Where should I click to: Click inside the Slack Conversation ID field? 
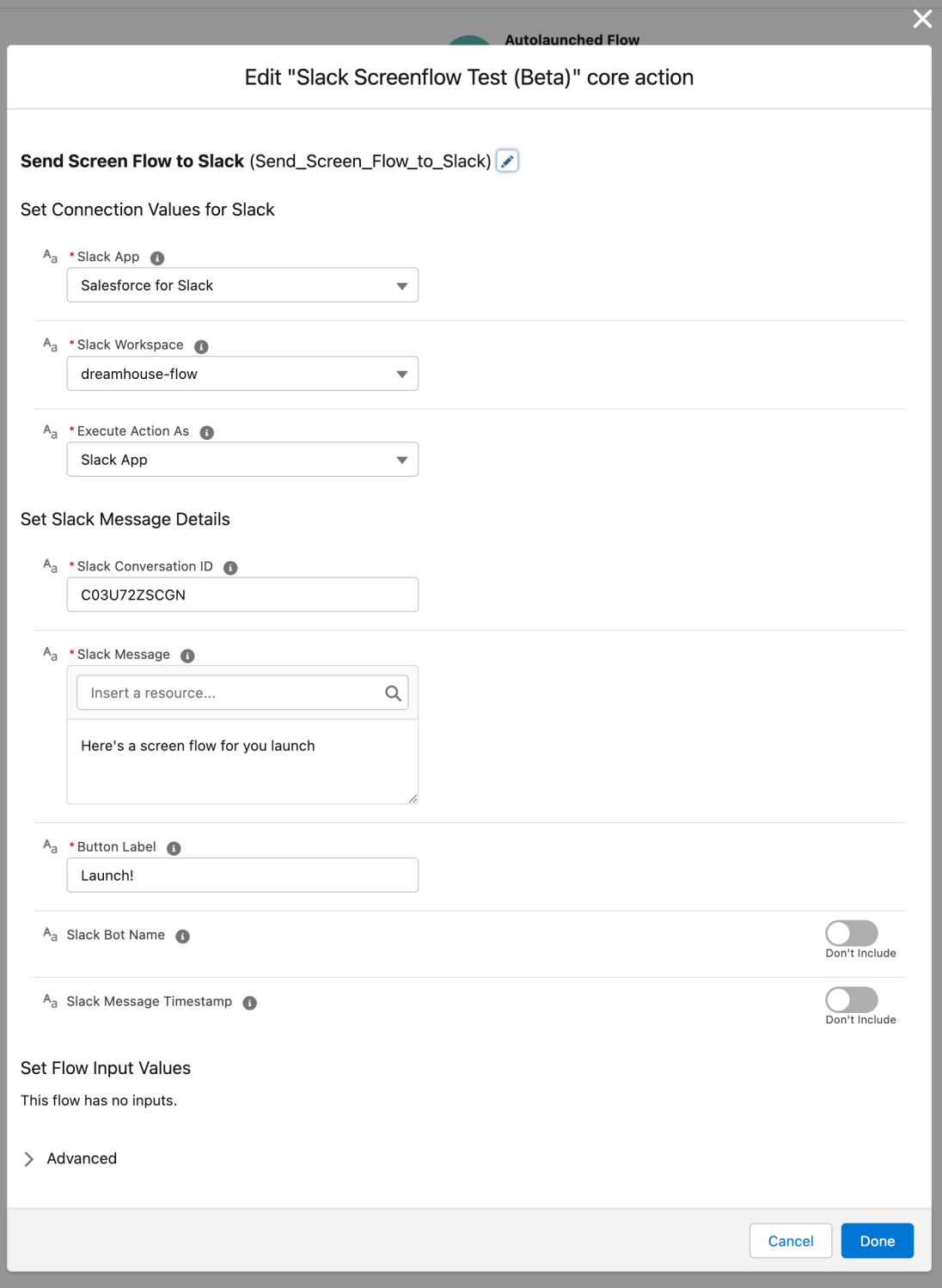pyautogui.click(x=242, y=594)
